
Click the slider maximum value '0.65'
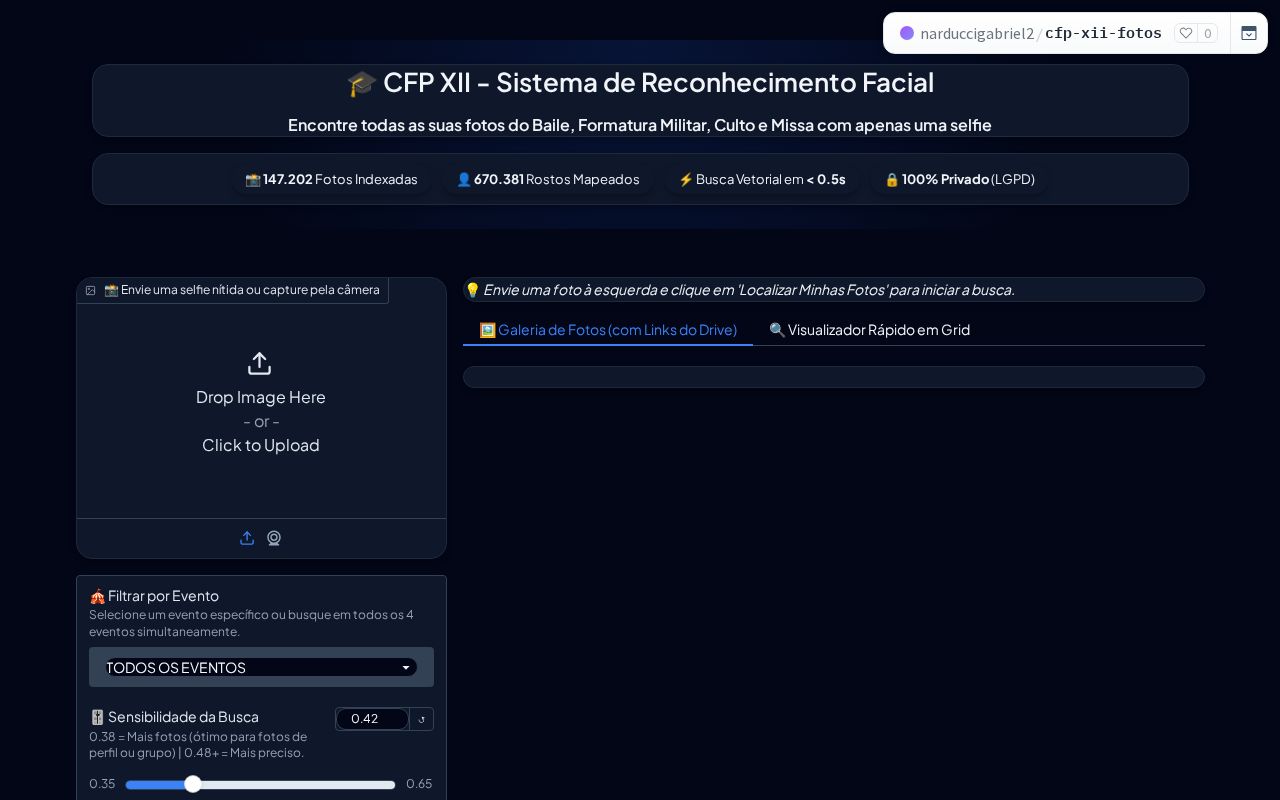pyautogui.click(x=419, y=784)
